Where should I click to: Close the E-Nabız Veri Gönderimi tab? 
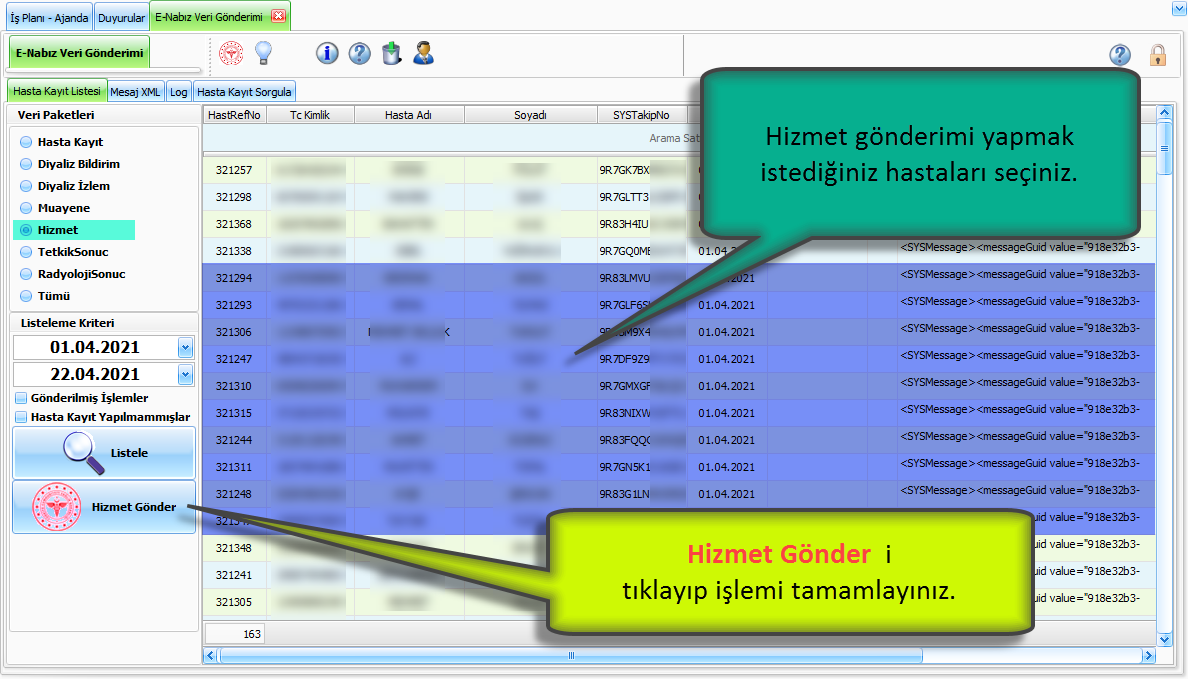coord(278,16)
